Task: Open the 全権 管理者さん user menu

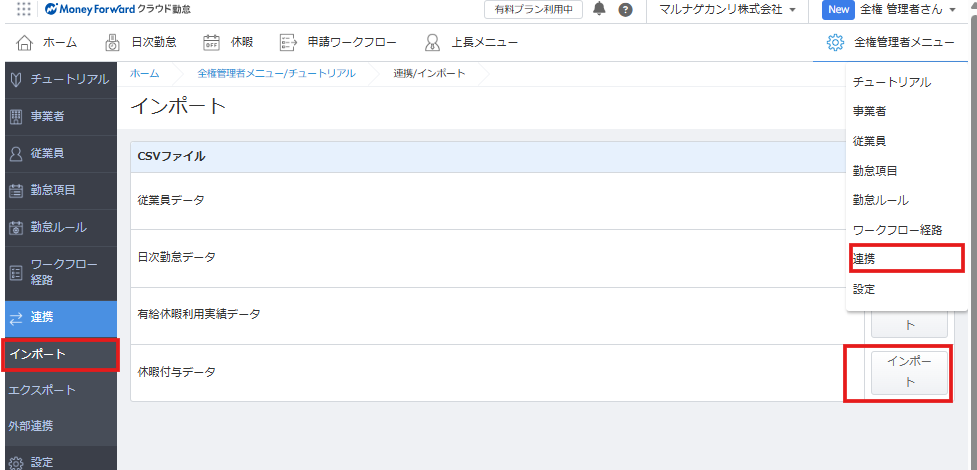Action: [x=905, y=10]
